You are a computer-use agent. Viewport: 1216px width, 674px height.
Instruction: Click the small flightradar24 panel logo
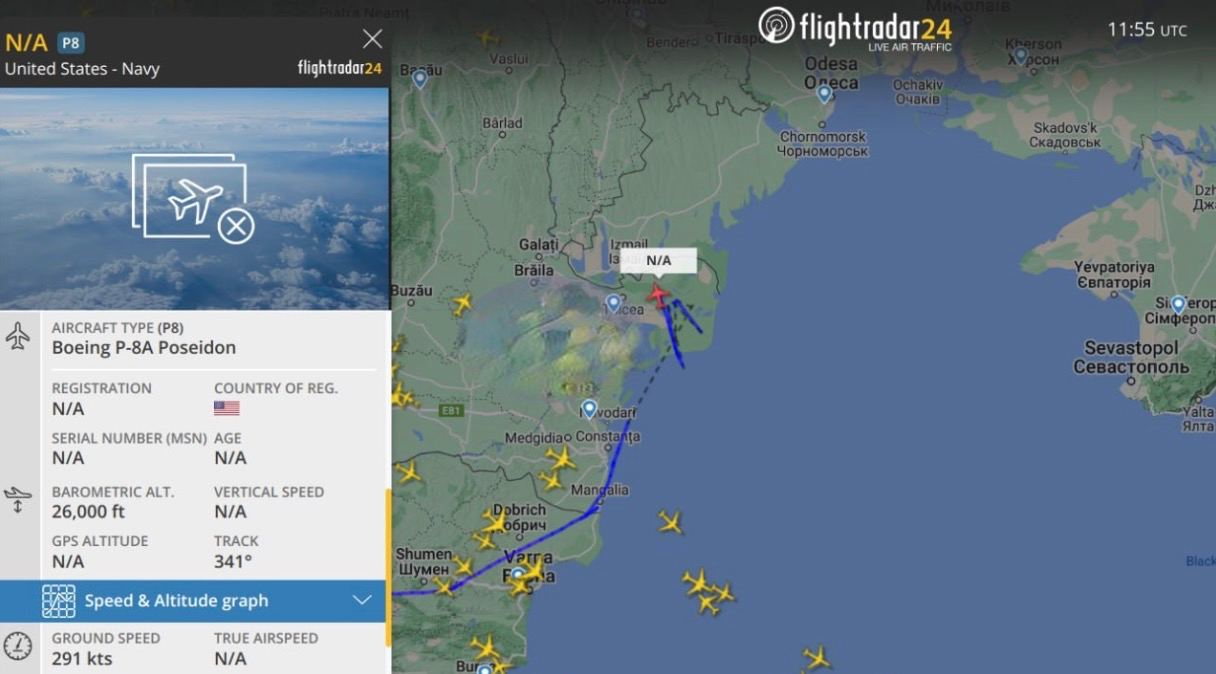[340, 68]
